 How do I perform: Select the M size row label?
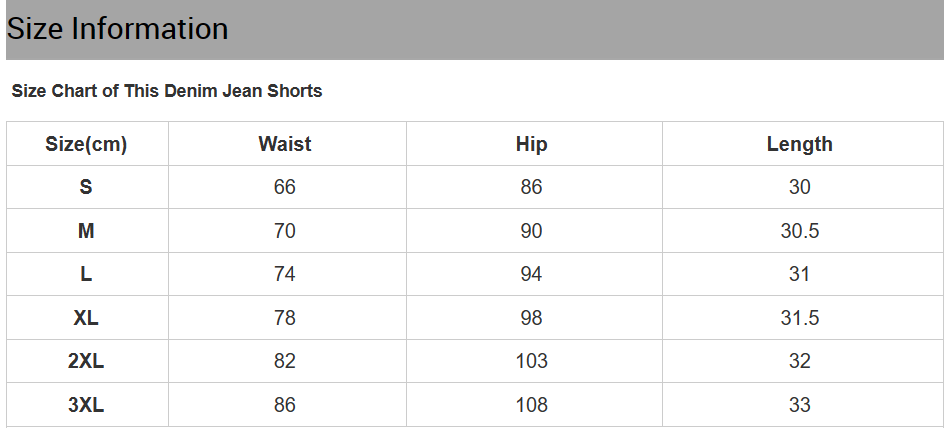(x=86, y=231)
